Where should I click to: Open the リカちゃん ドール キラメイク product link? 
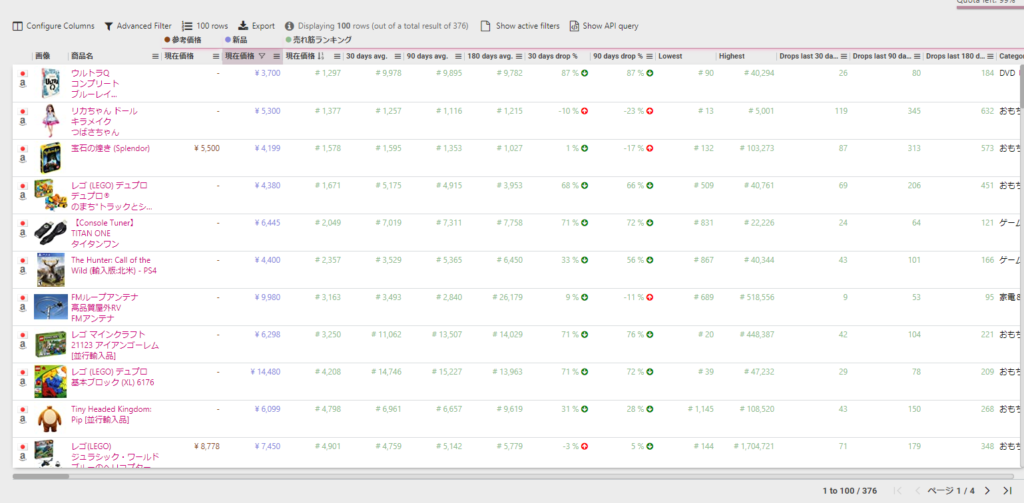click(x=104, y=122)
